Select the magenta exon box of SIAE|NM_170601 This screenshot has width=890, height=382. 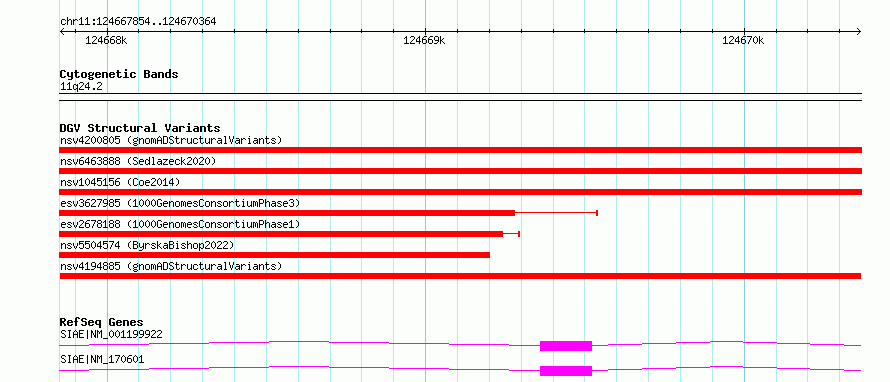(566, 371)
